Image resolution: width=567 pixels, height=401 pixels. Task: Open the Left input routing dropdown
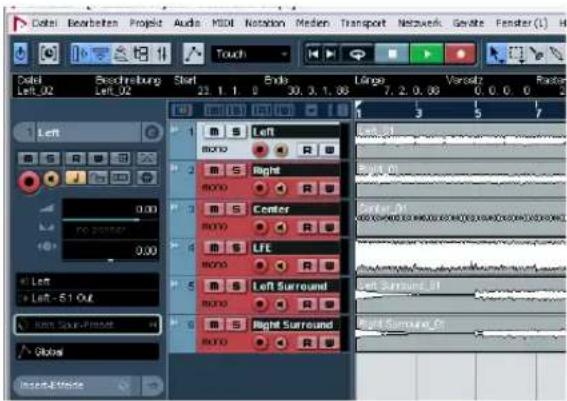coord(88,281)
